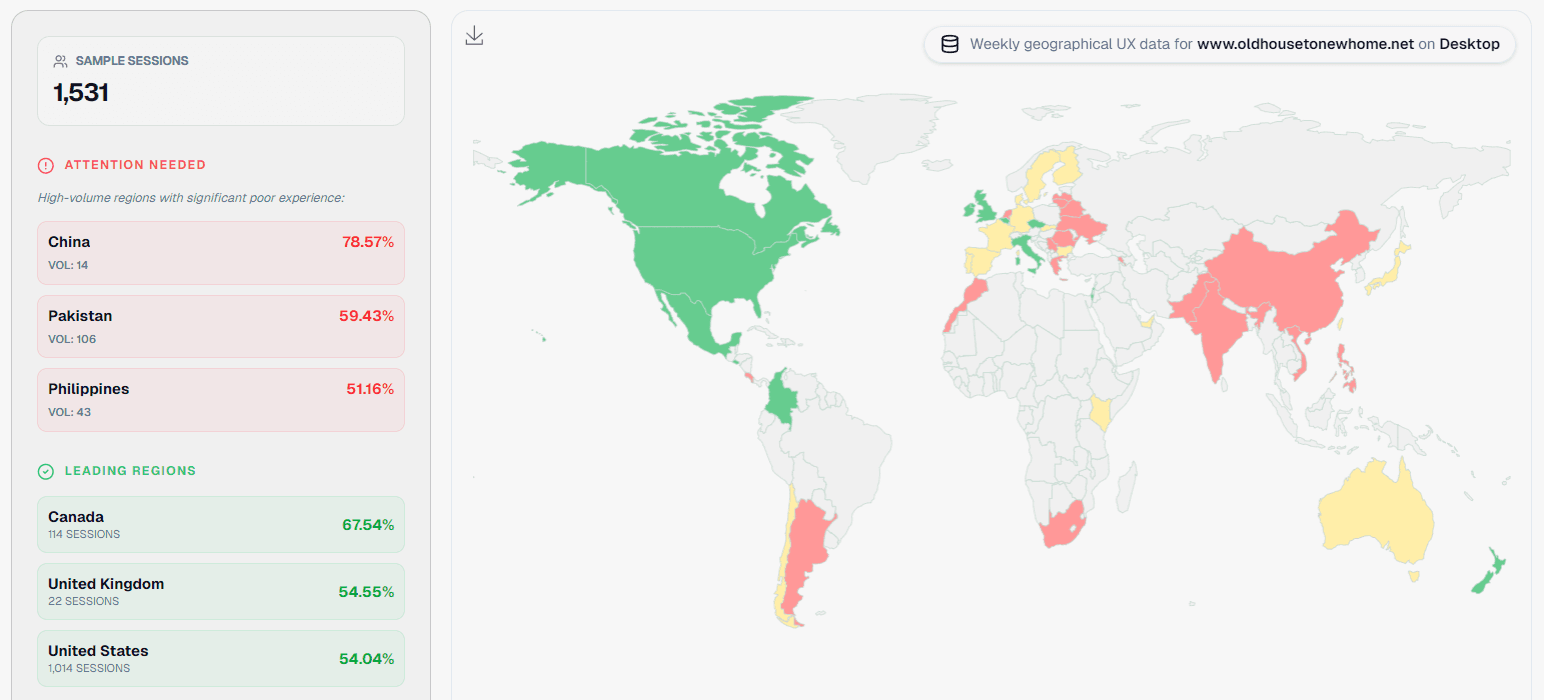
Task: Select the China card showing 78.57%
Action: [220, 251]
